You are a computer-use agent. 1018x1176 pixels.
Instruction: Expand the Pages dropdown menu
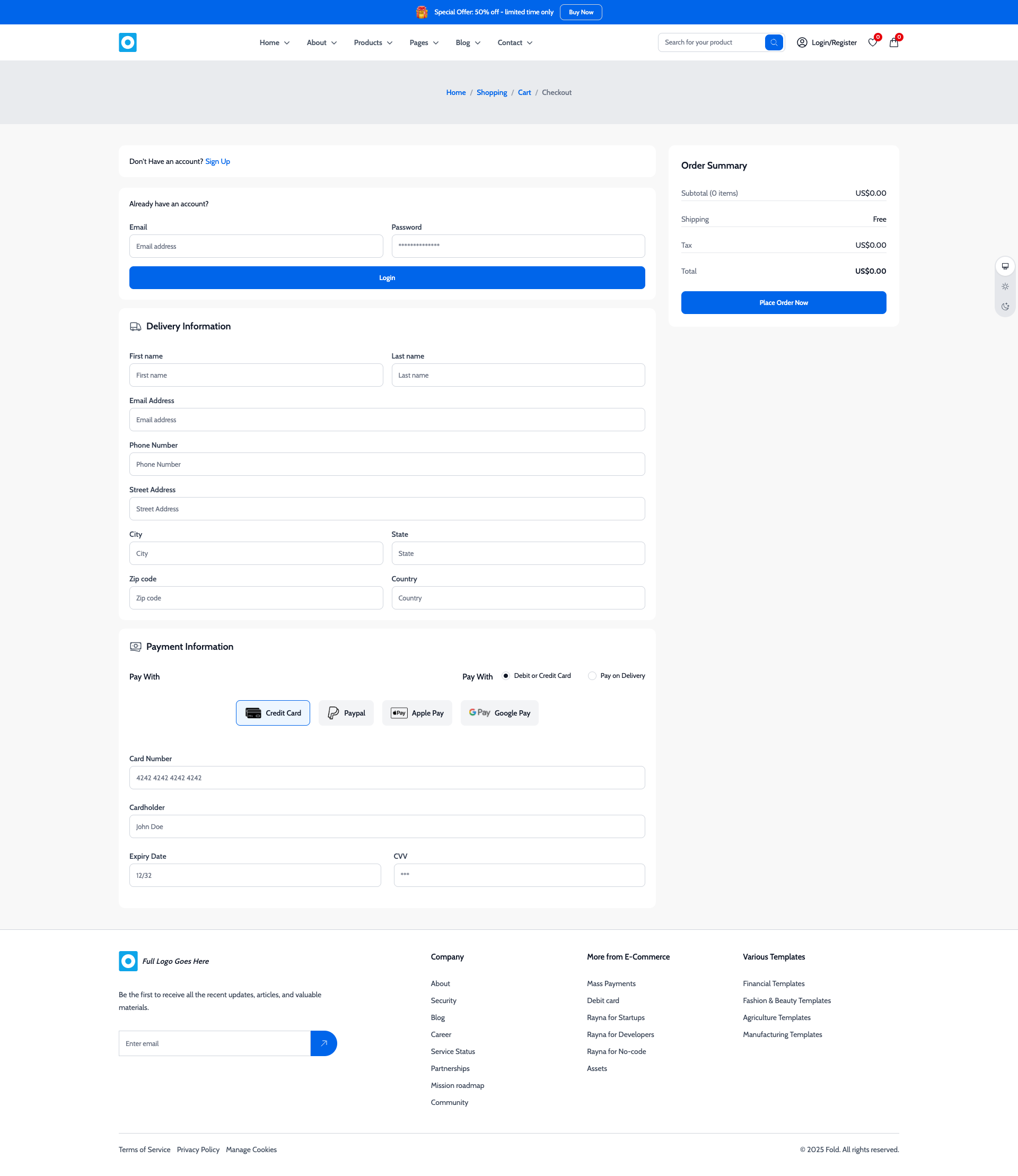click(x=424, y=42)
